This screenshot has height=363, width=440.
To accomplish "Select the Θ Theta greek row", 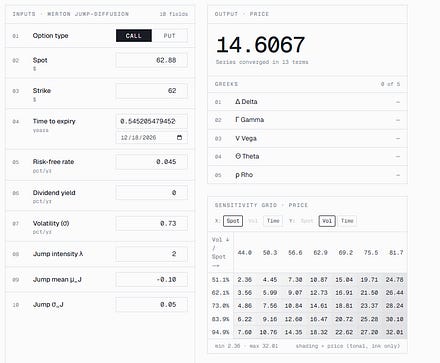I will [307, 156].
